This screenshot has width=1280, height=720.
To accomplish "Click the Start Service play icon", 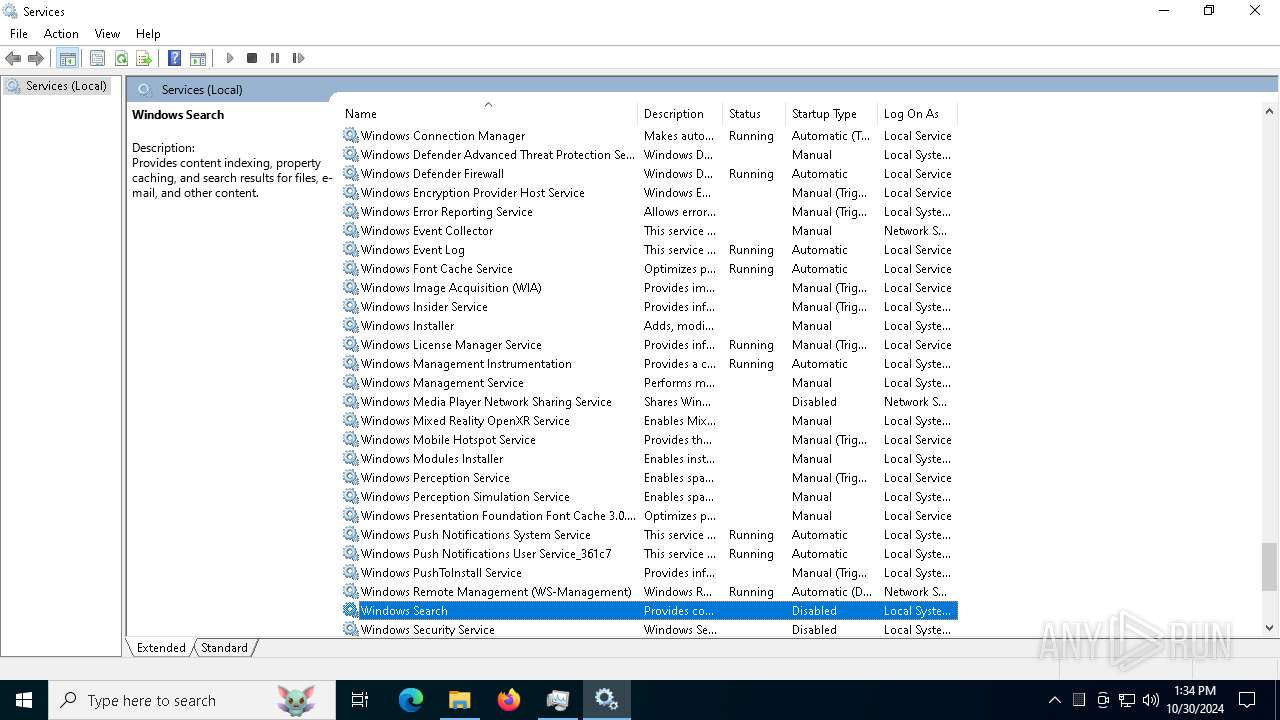I will (230, 58).
